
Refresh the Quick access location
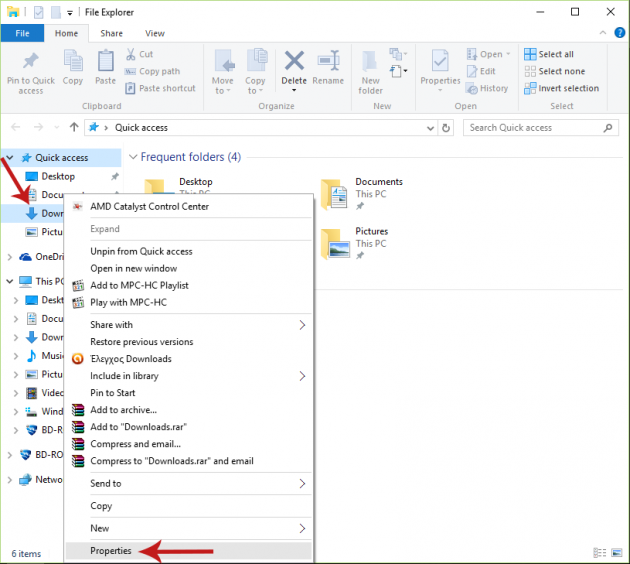pos(446,127)
